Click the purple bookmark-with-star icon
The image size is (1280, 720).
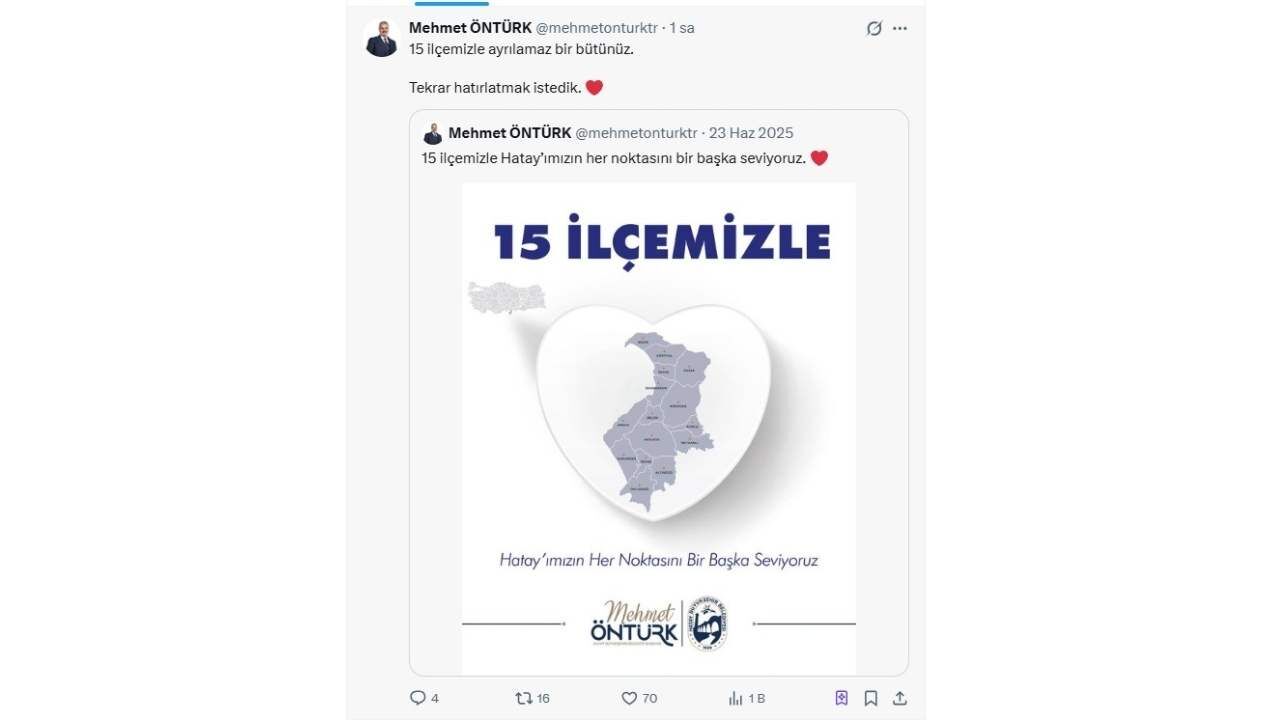tap(841, 698)
